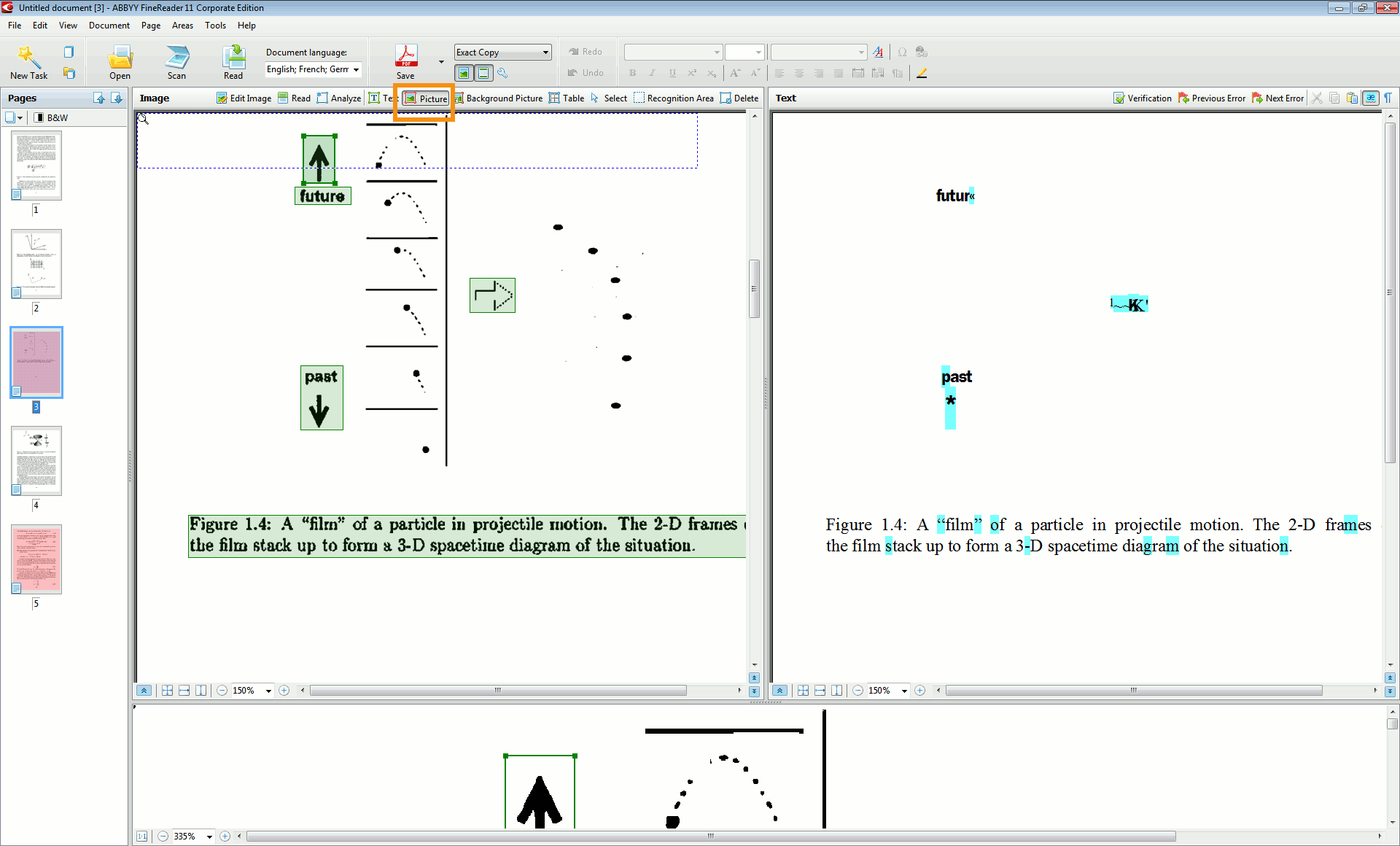
Task: Click the Edit Image tool
Action: pos(244,98)
